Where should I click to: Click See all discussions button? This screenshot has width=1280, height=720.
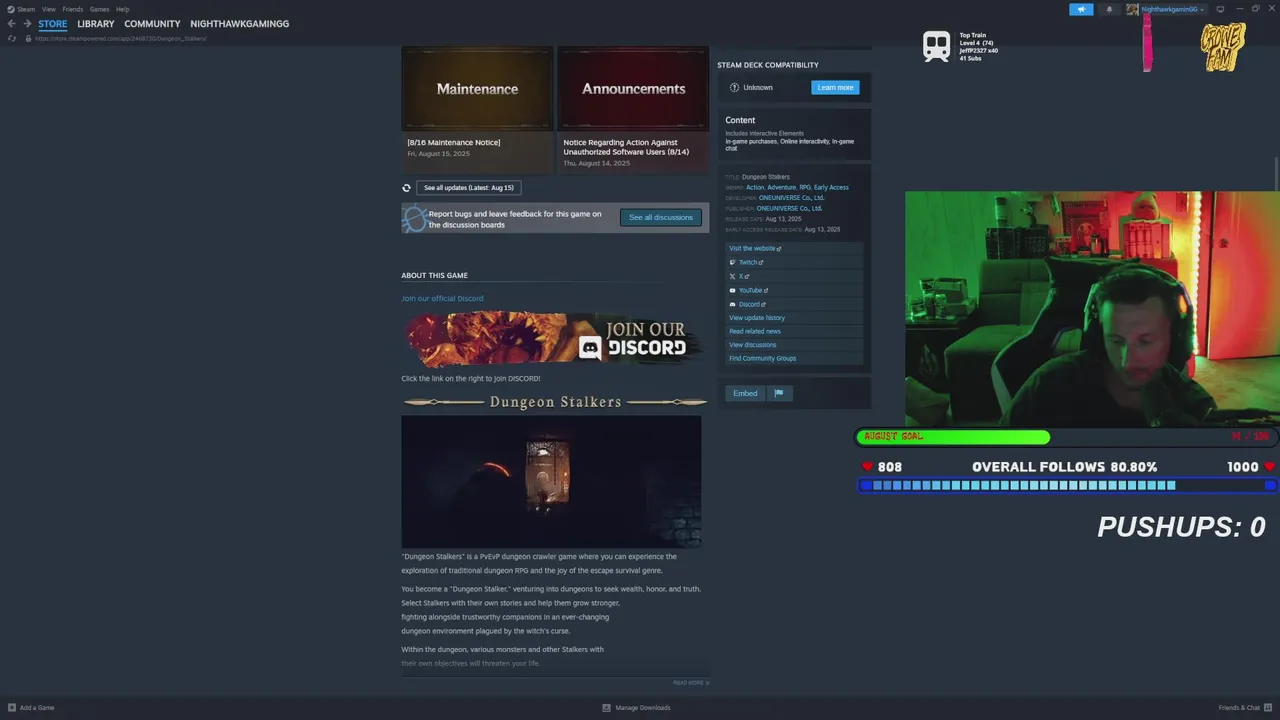[661, 218]
